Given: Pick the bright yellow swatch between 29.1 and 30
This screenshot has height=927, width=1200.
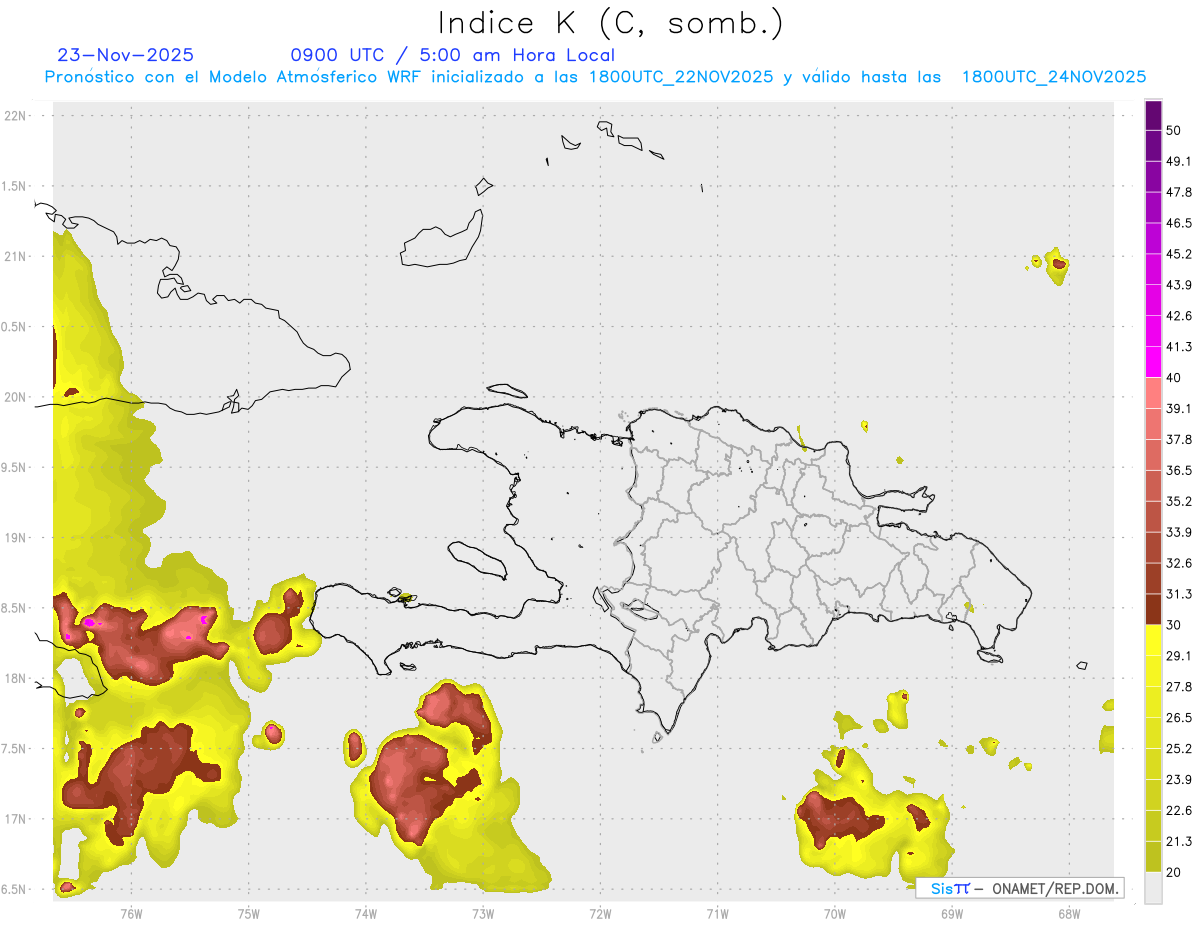Looking at the screenshot, I should tap(1153, 640).
